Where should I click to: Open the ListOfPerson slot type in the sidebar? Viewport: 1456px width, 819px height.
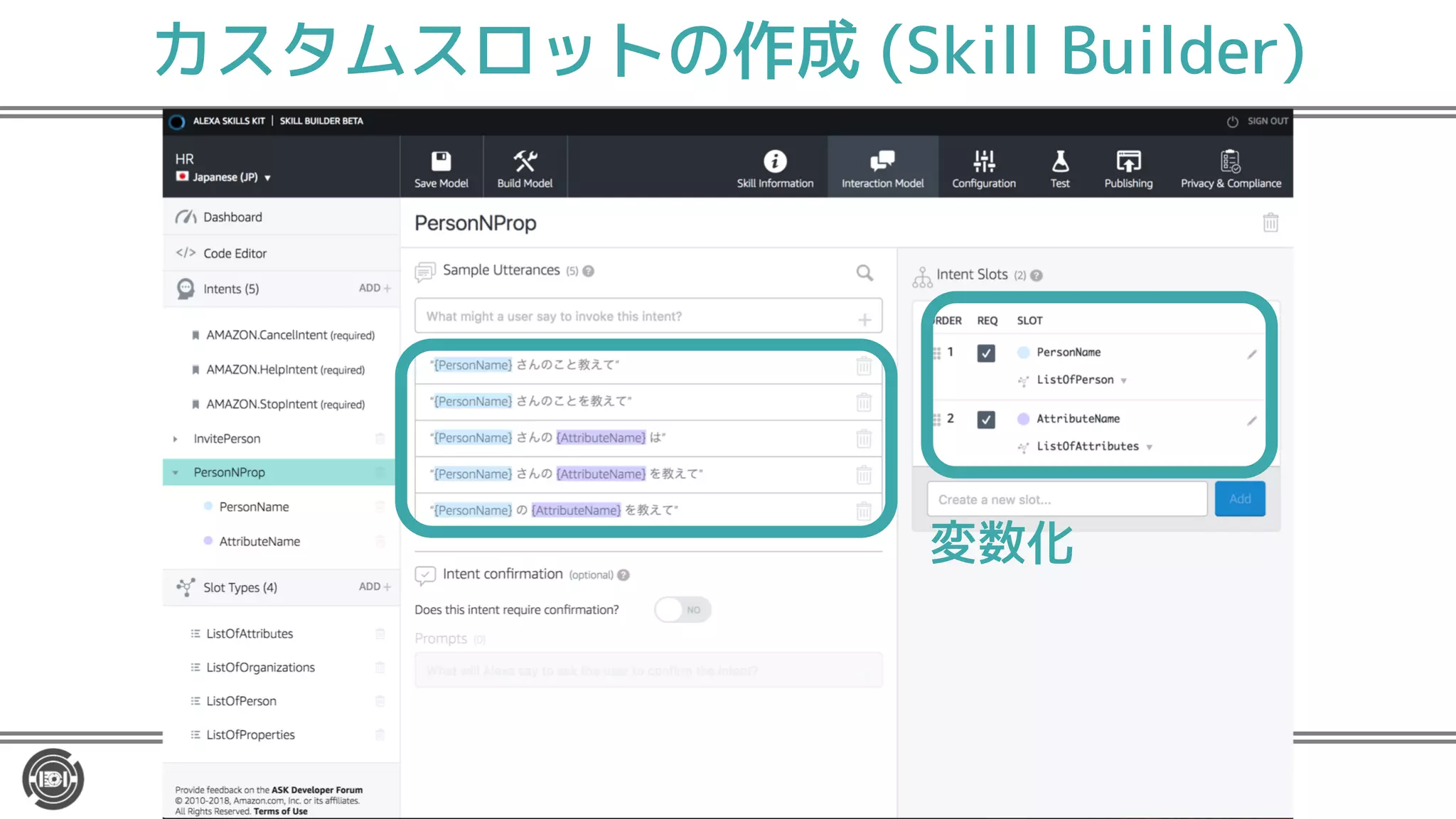click(241, 701)
